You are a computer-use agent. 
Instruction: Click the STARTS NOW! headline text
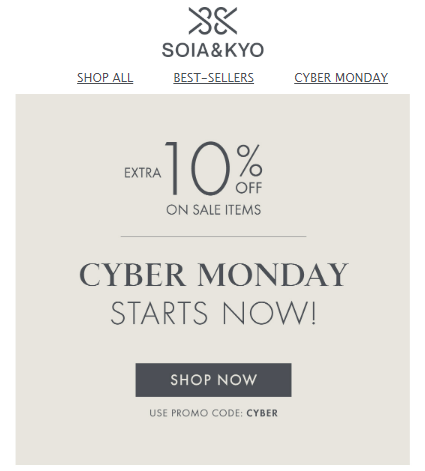coord(213,313)
